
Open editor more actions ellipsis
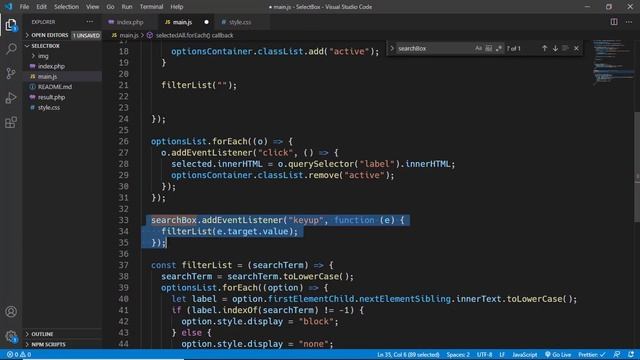(x=629, y=22)
